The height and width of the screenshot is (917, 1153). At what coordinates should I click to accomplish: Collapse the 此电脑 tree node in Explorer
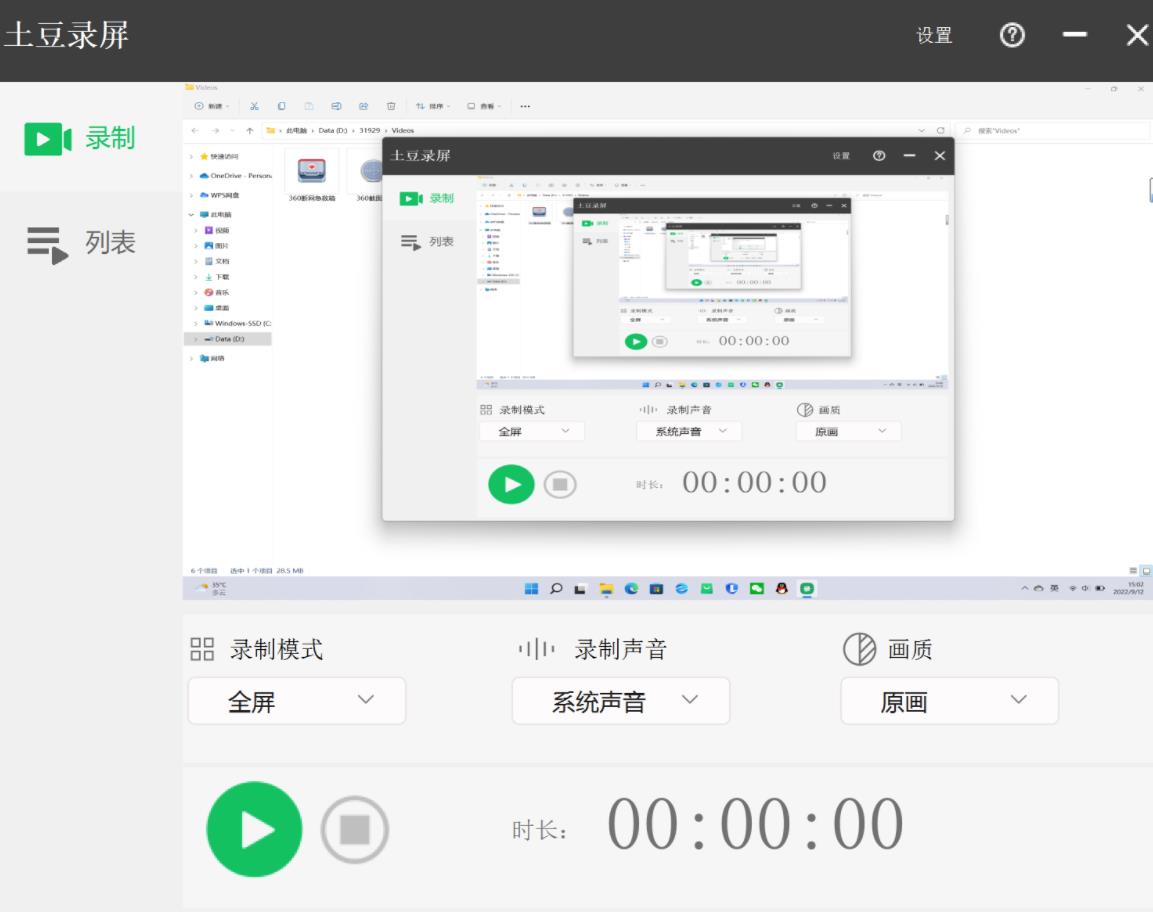[191, 215]
